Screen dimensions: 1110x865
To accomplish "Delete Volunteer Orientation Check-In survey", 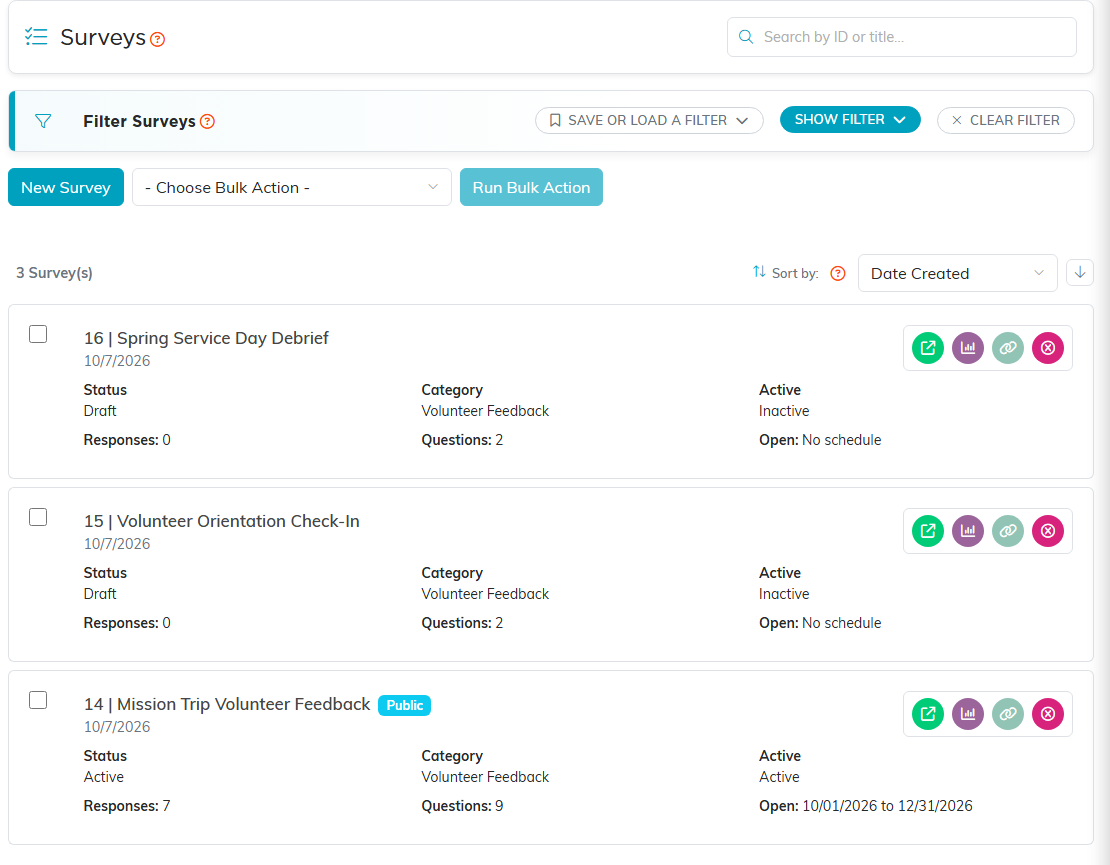I will click(x=1048, y=531).
